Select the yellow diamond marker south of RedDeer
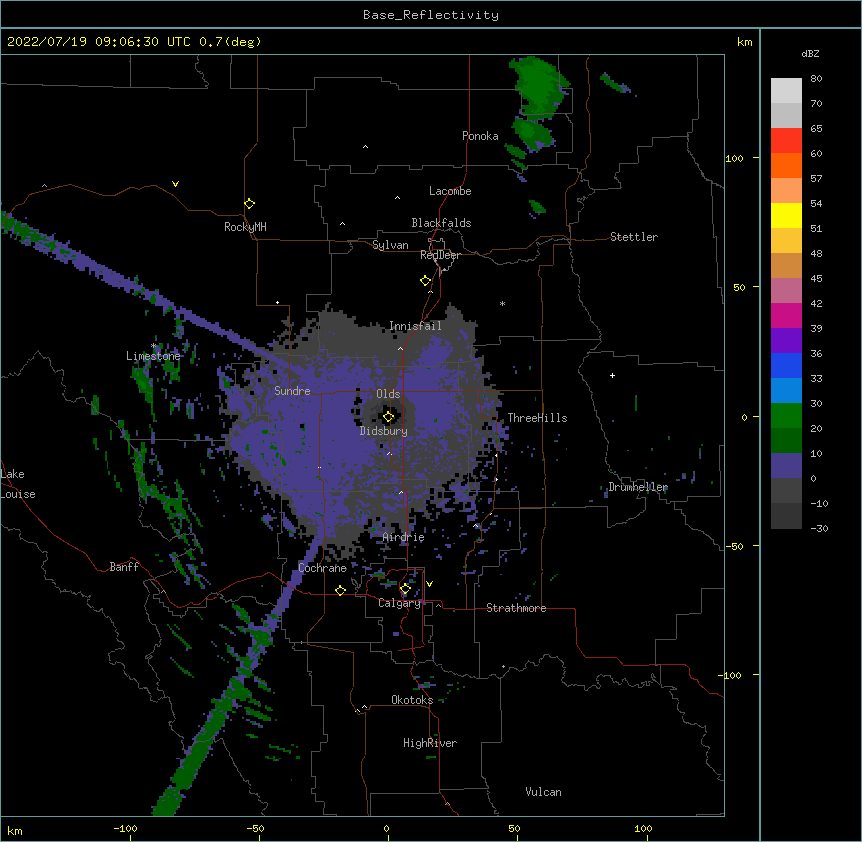 tap(426, 281)
